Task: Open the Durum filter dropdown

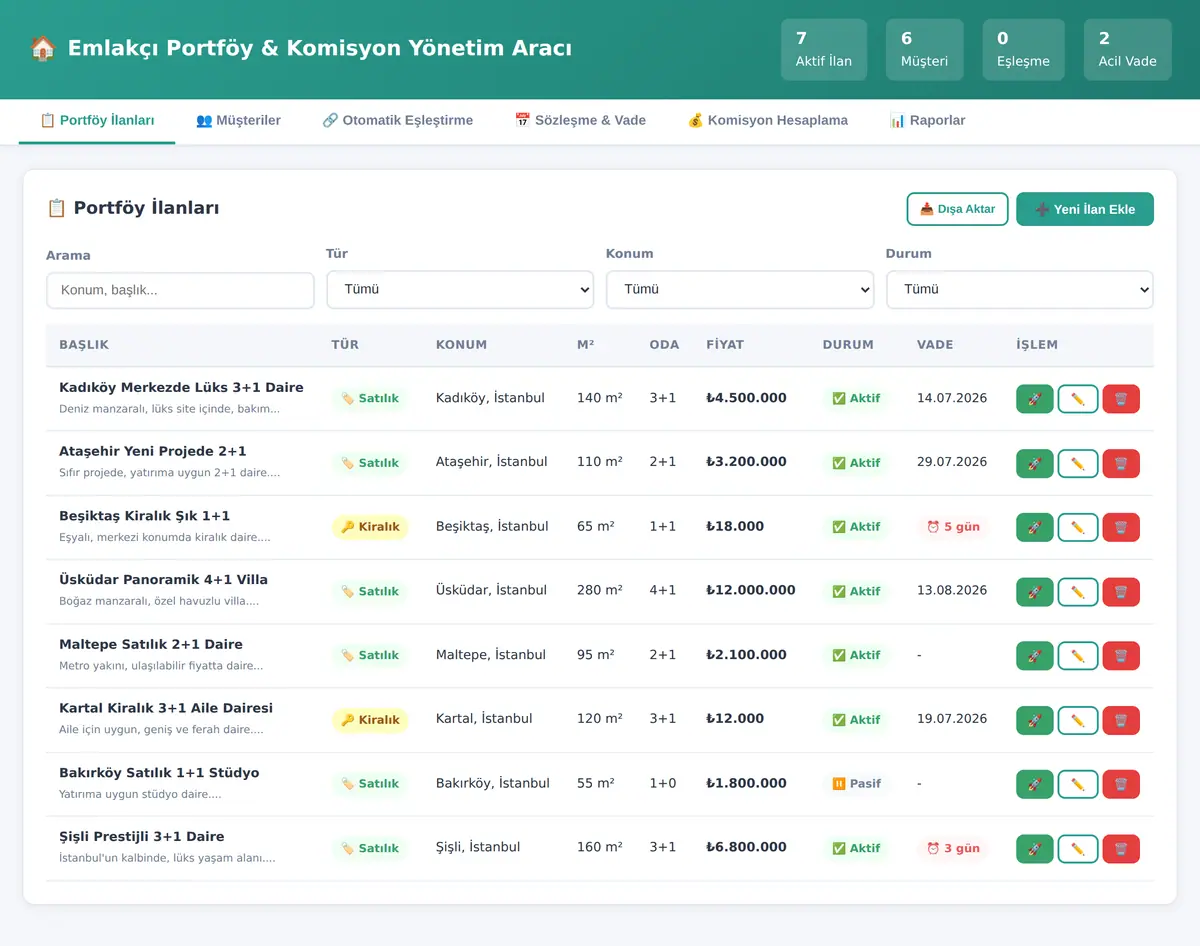Action: tap(1020, 290)
